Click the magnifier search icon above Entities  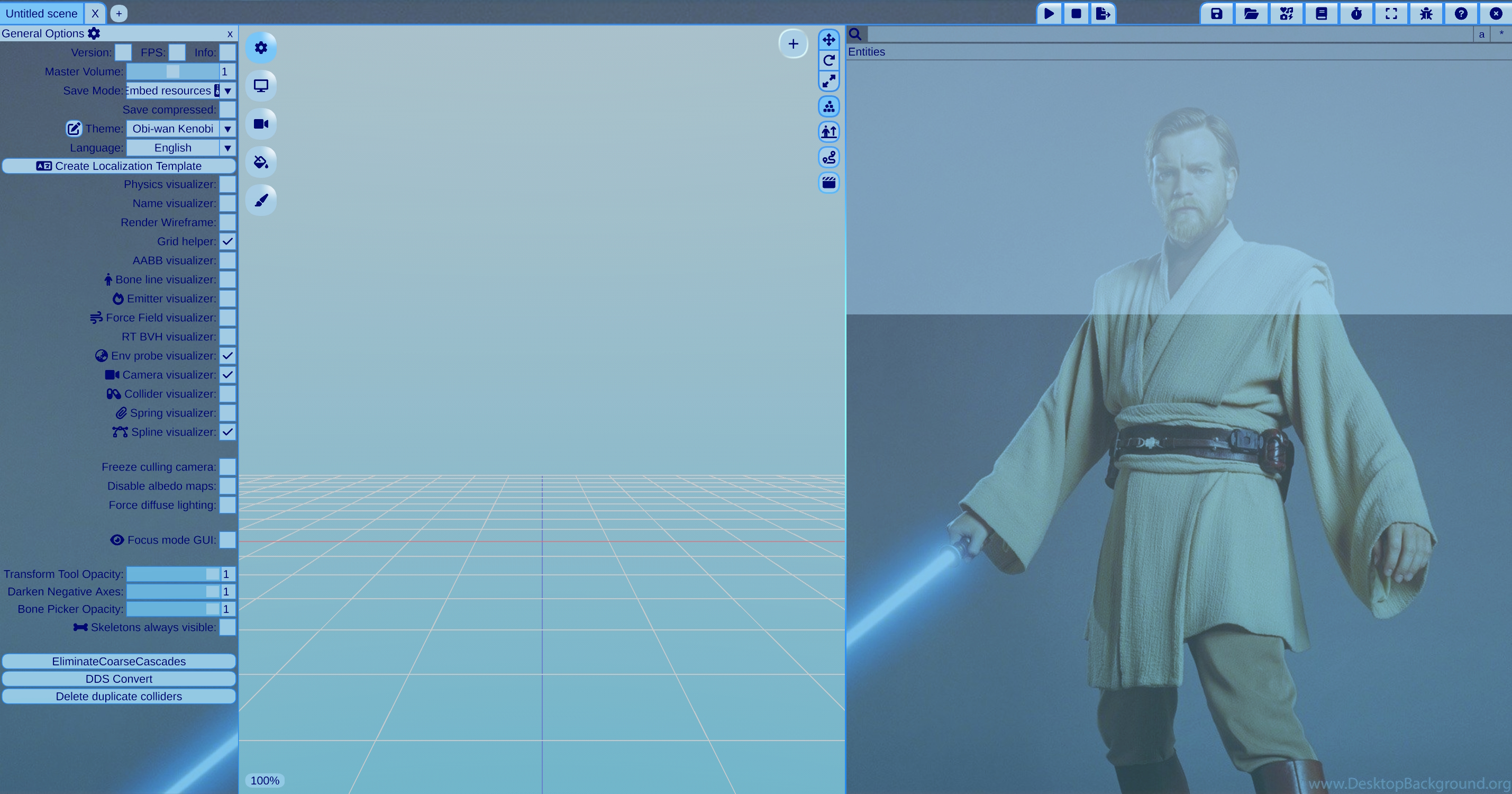click(856, 34)
